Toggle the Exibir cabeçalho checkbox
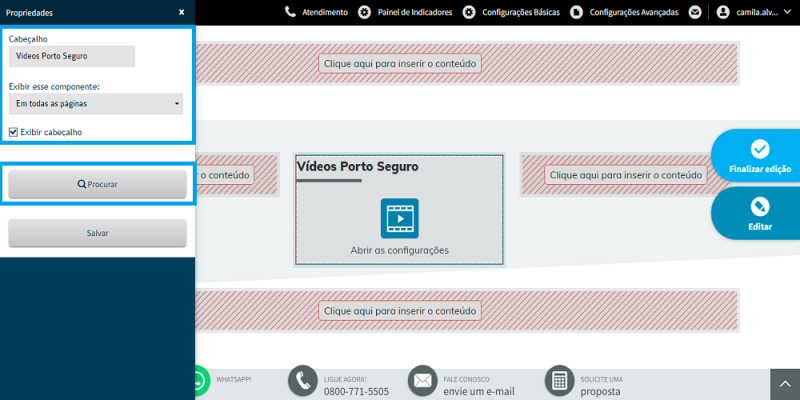The image size is (800, 400). click(13, 132)
